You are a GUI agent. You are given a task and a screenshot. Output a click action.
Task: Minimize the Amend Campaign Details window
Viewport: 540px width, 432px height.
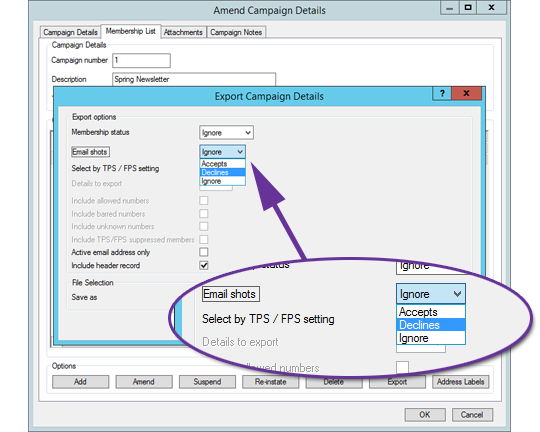click(449, 8)
